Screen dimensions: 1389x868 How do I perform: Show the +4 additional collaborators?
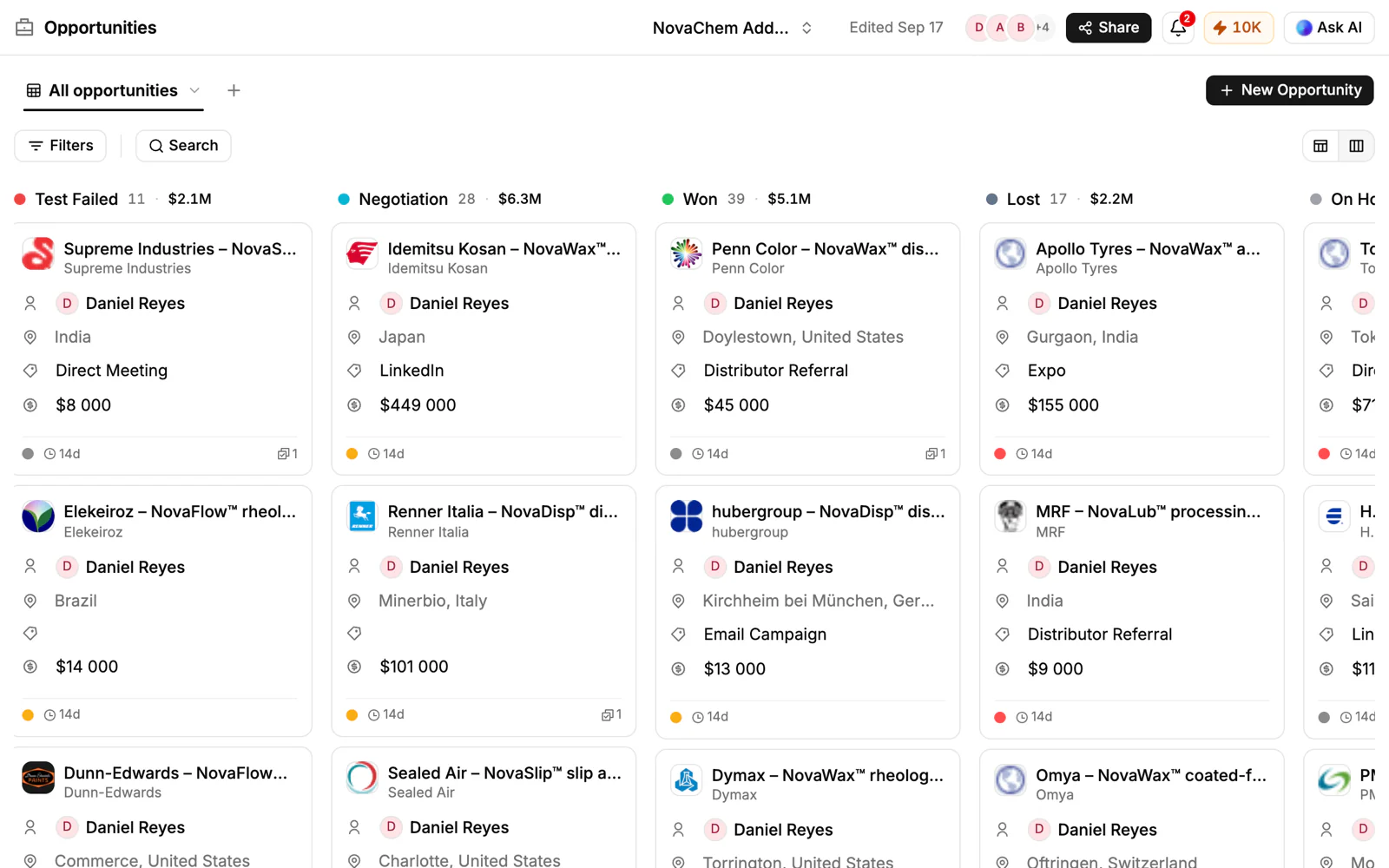[1043, 28]
